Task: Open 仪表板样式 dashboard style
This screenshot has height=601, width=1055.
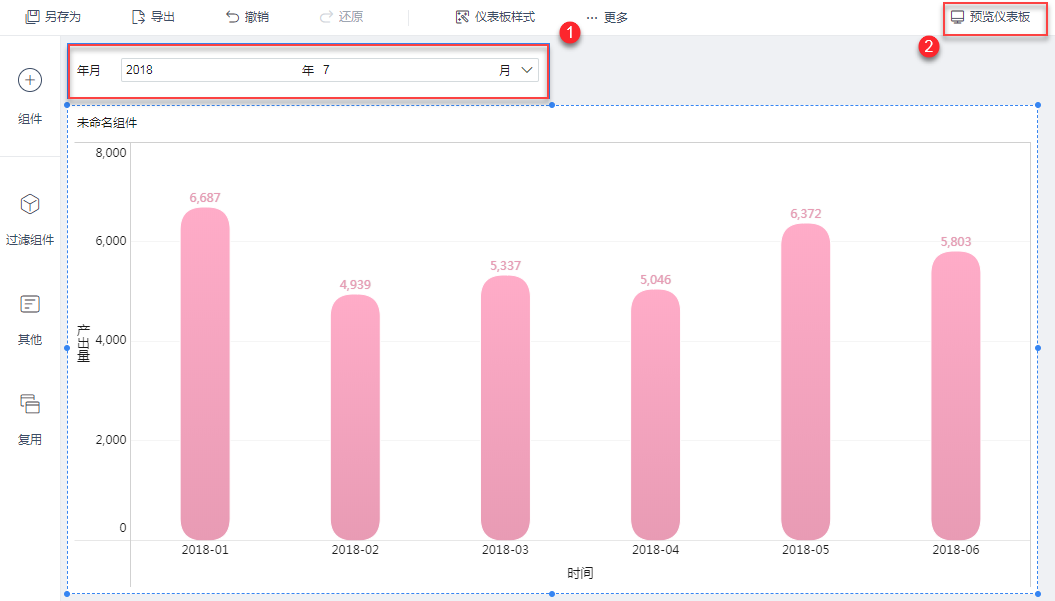Action: (x=495, y=17)
